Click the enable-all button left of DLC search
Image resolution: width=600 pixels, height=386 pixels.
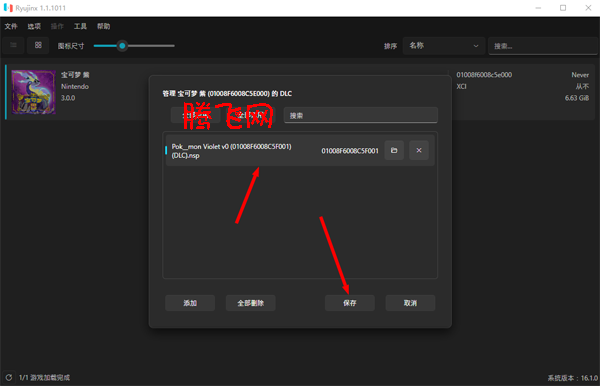(x=195, y=115)
